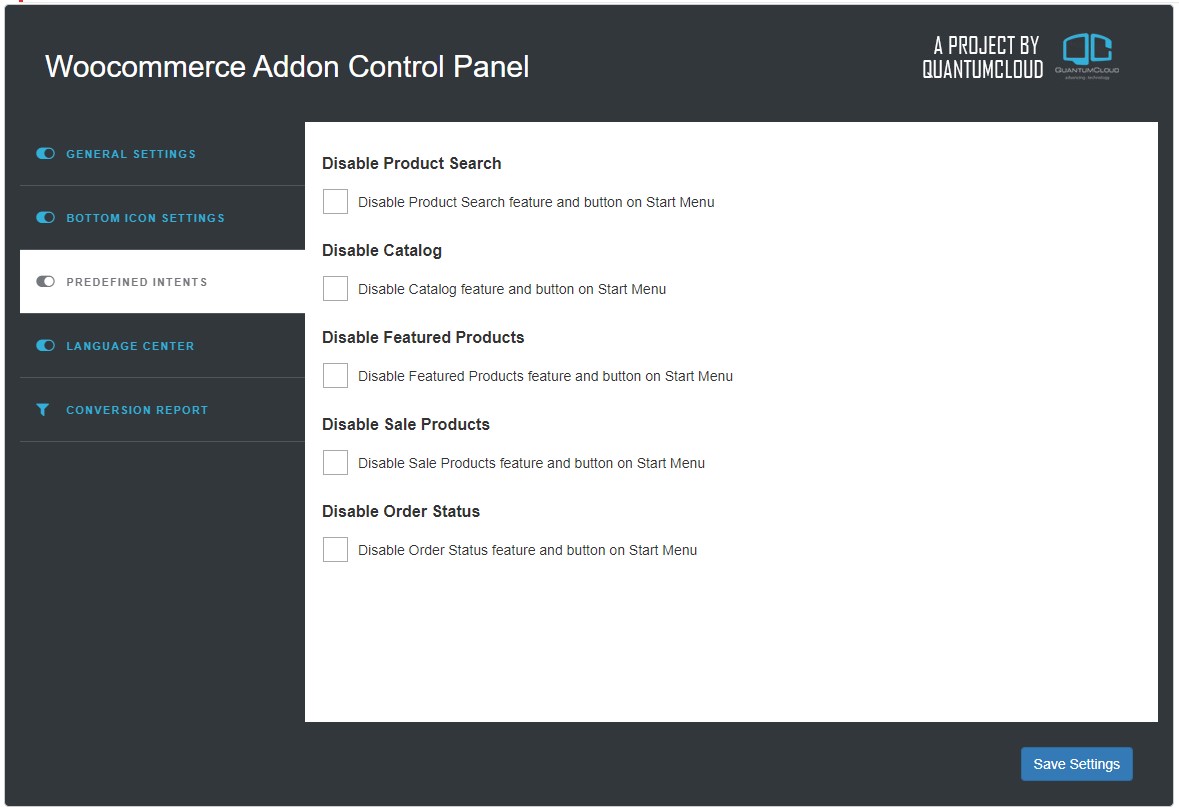This screenshot has width=1179, height=808.
Task: Enable Disable Featured Products checkbox
Action: coord(336,376)
